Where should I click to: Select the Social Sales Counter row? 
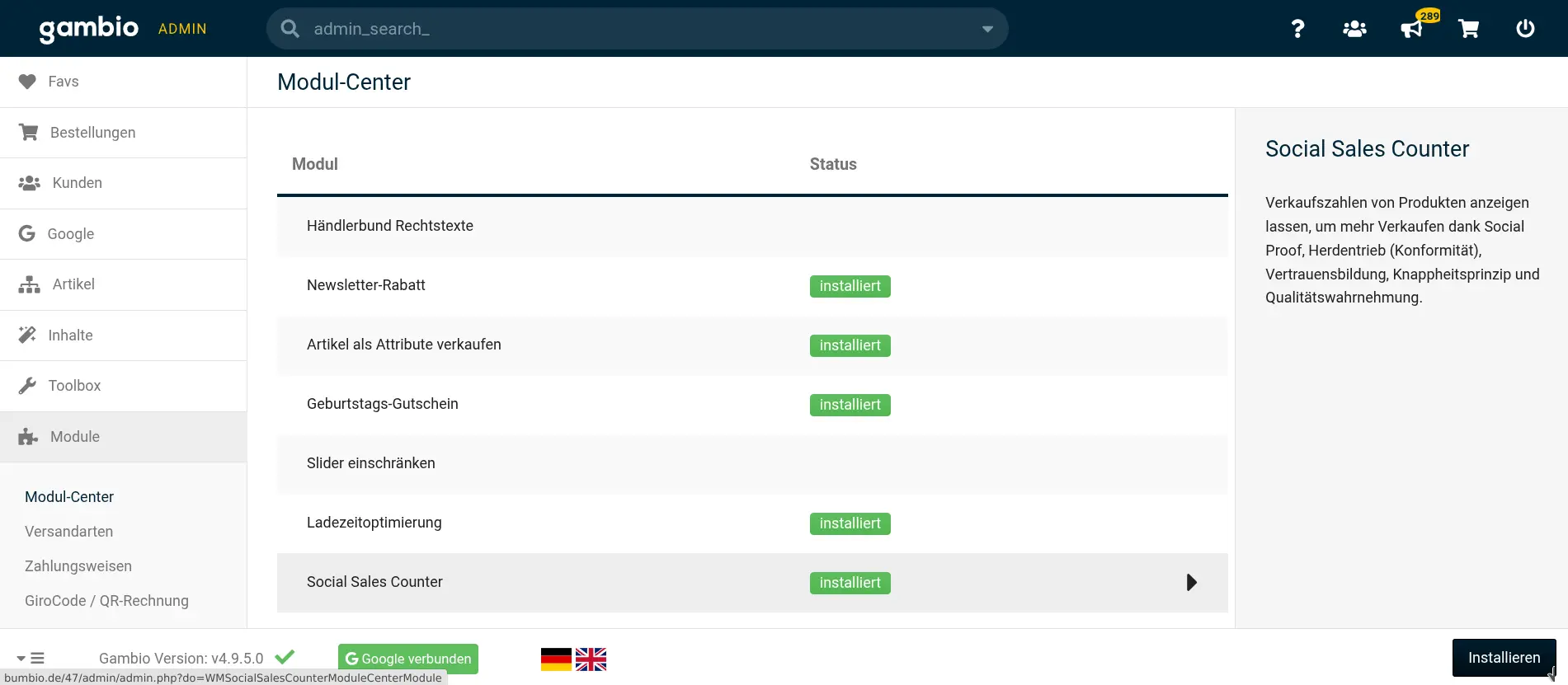coord(752,583)
